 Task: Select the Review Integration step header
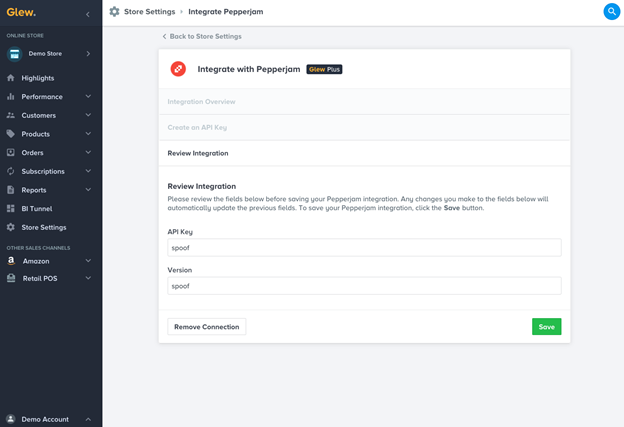(364, 153)
